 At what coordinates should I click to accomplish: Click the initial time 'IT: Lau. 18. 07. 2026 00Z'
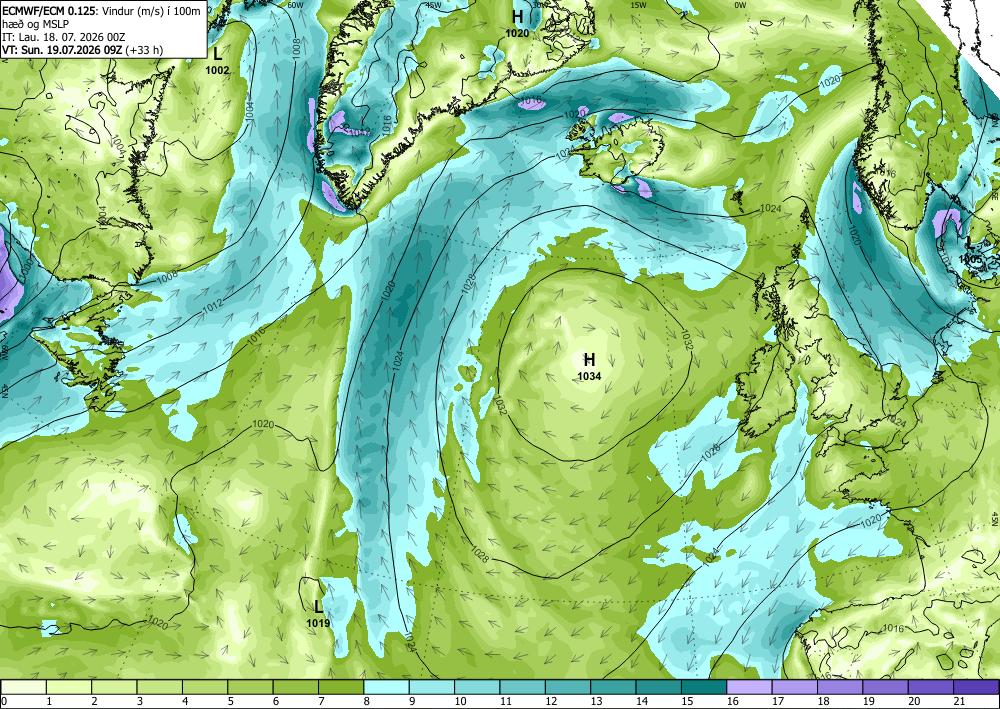coord(64,37)
